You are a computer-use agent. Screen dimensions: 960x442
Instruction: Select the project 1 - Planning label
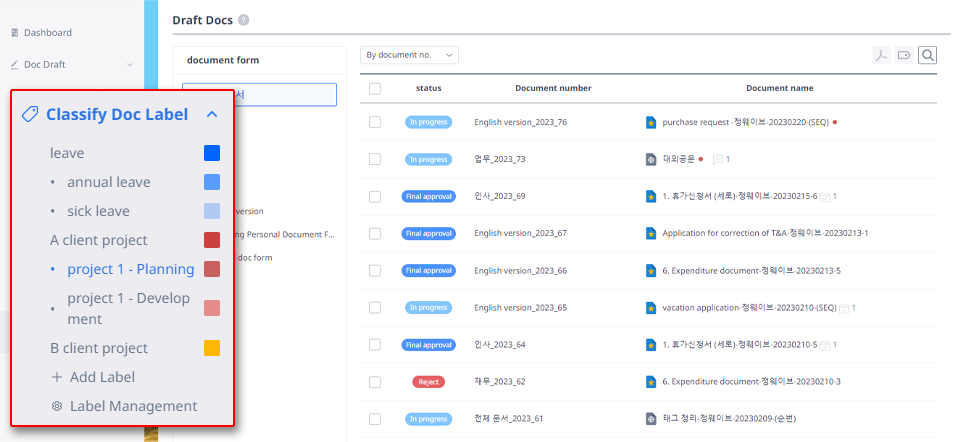[x=130, y=269]
